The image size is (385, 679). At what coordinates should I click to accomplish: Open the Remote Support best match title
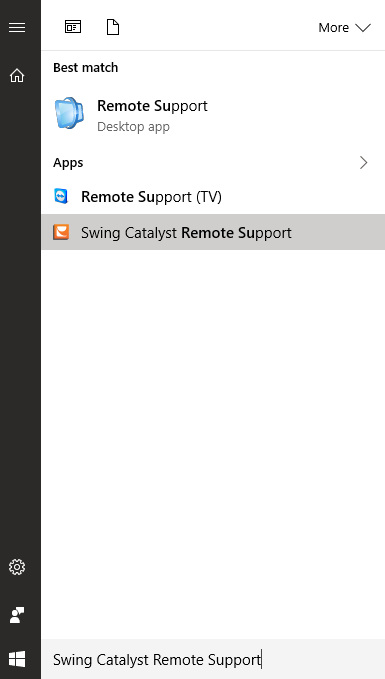click(152, 106)
